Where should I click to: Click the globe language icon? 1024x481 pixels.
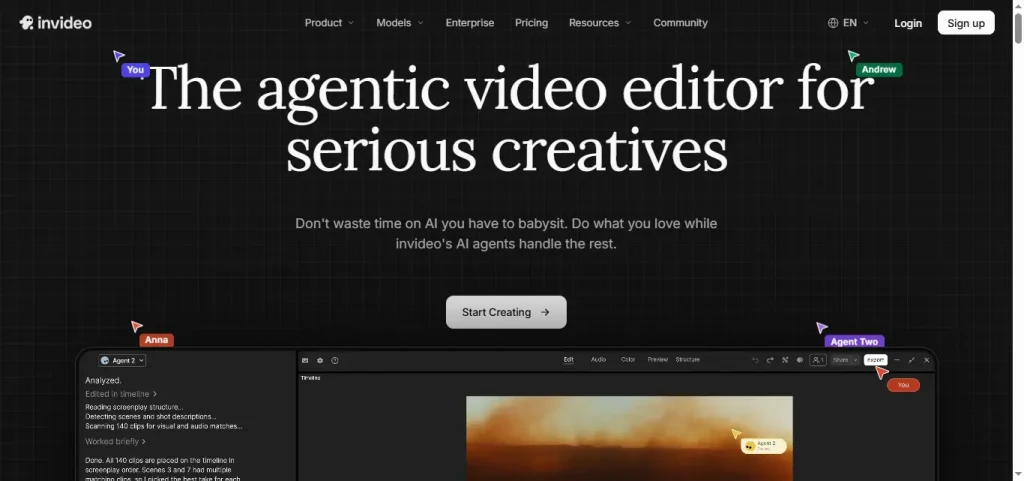click(833, 23)
